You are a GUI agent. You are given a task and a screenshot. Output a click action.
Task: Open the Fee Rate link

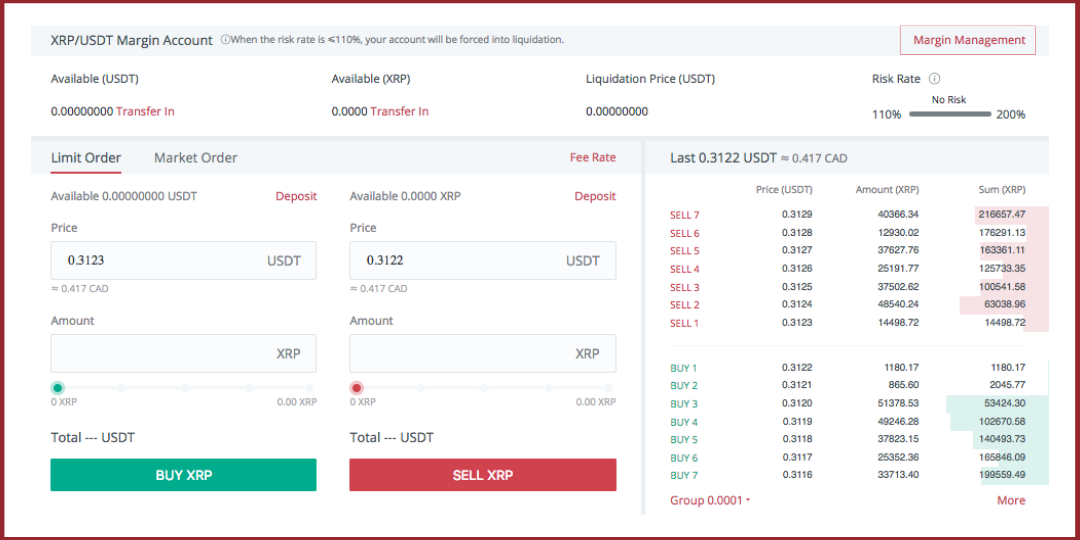pyautogui.click(x=592, y=158)
